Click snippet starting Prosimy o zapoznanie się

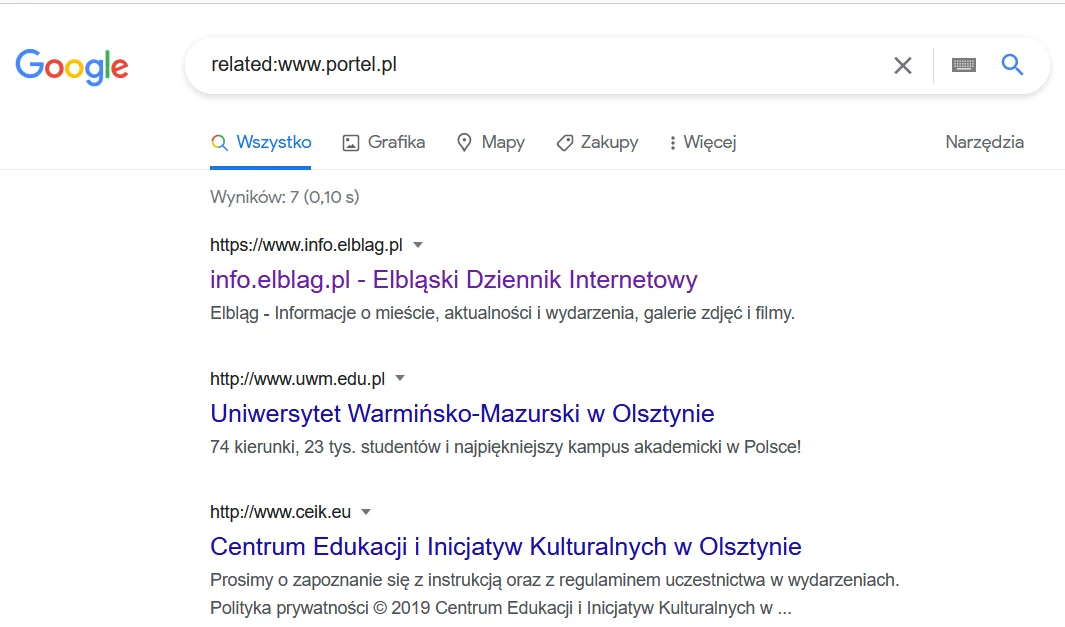pyautogui.click(x=554, y=594)
